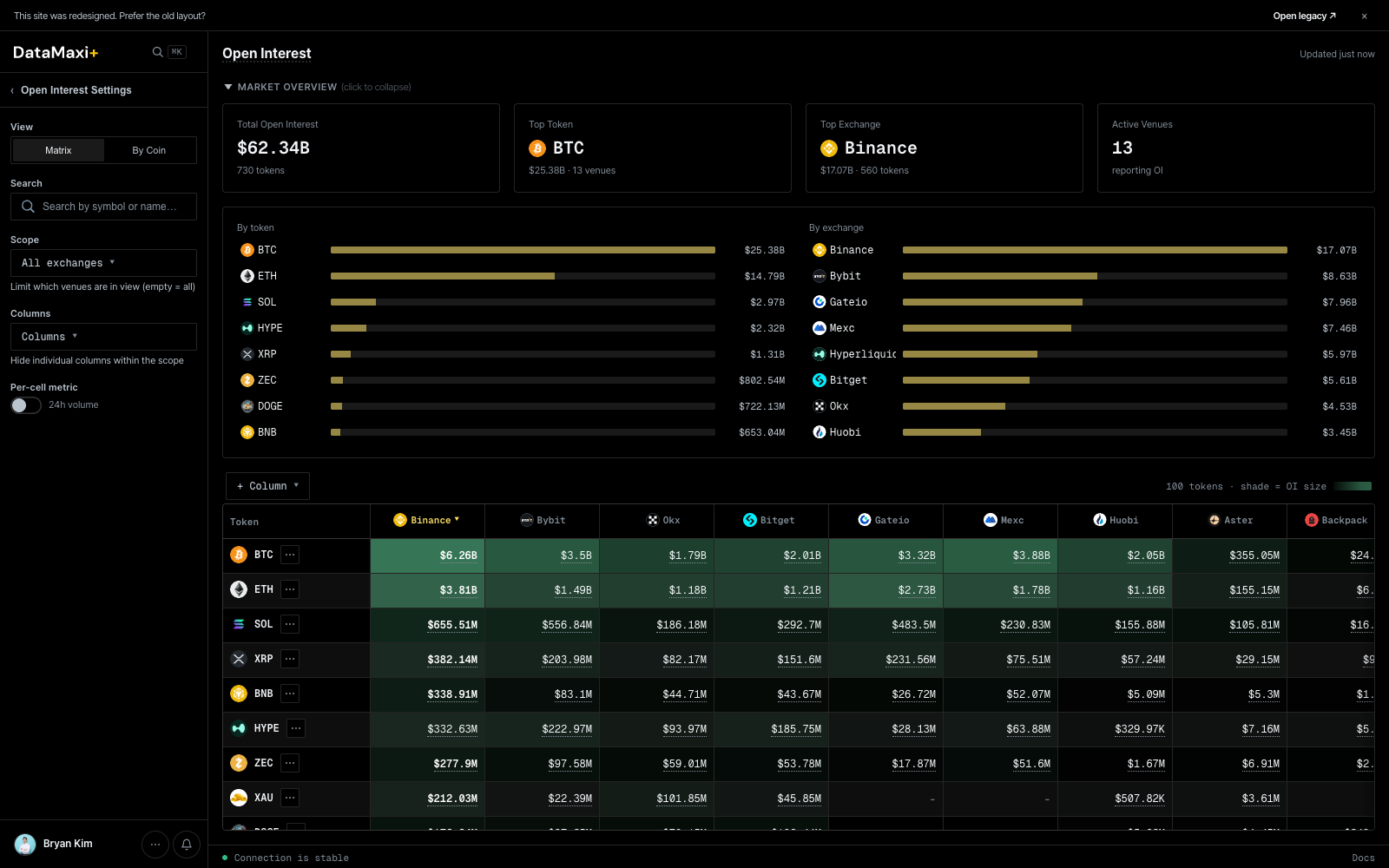1389x868 pixels.
Task: Open the BNB row options menu
Action: 290,694
